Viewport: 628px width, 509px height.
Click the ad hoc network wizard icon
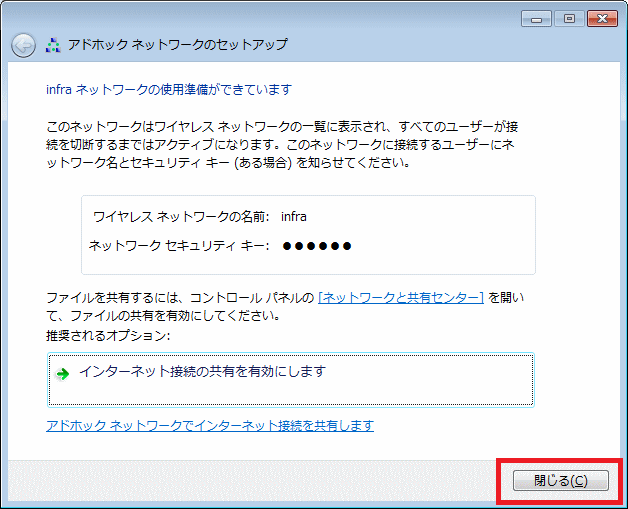pyautogui.click(x=53, y=45)
